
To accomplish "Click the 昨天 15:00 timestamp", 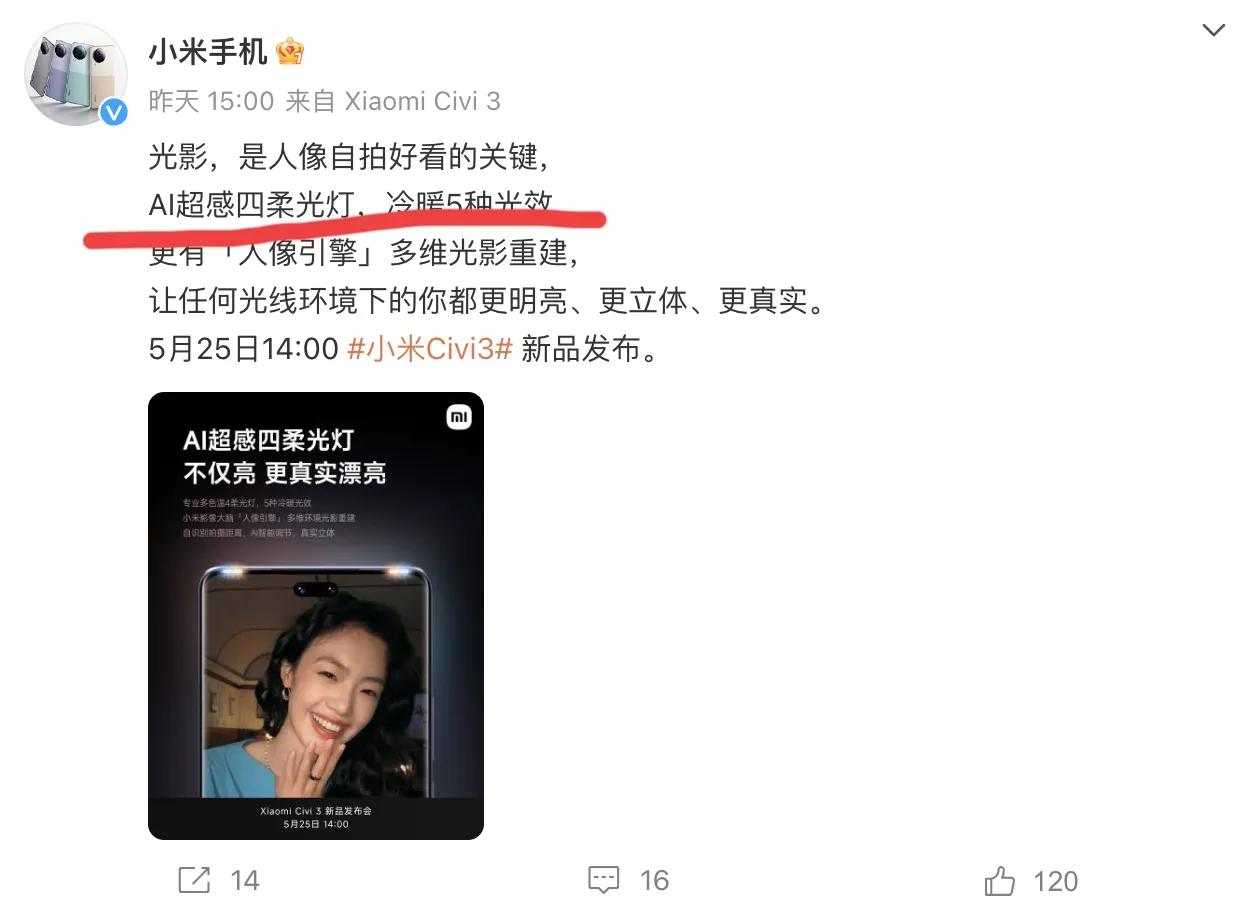I will pos(211,101).
